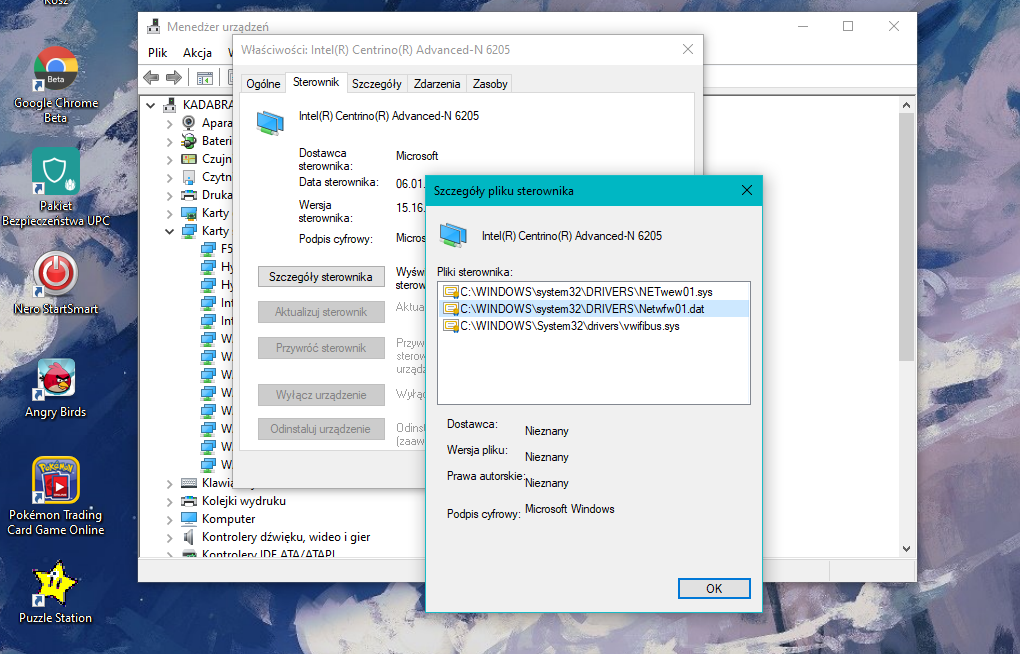The image size is (1020, 654).
Task: Open Pokémon Trading Card Game Online icon
Action: click(x=56, y=496)
